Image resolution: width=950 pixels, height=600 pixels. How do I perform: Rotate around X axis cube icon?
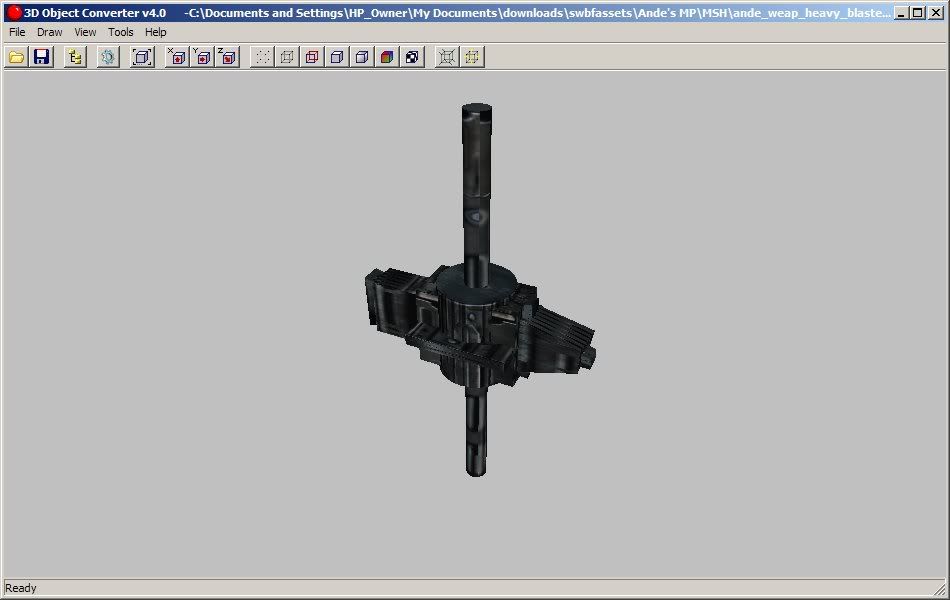(x=177, y=57)
